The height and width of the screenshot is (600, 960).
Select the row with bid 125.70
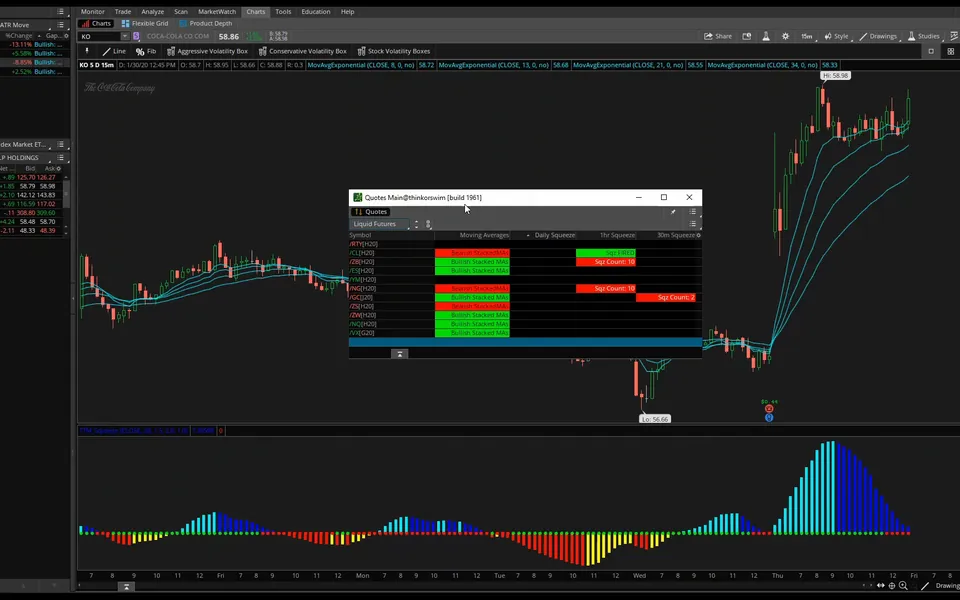(31, 177)
